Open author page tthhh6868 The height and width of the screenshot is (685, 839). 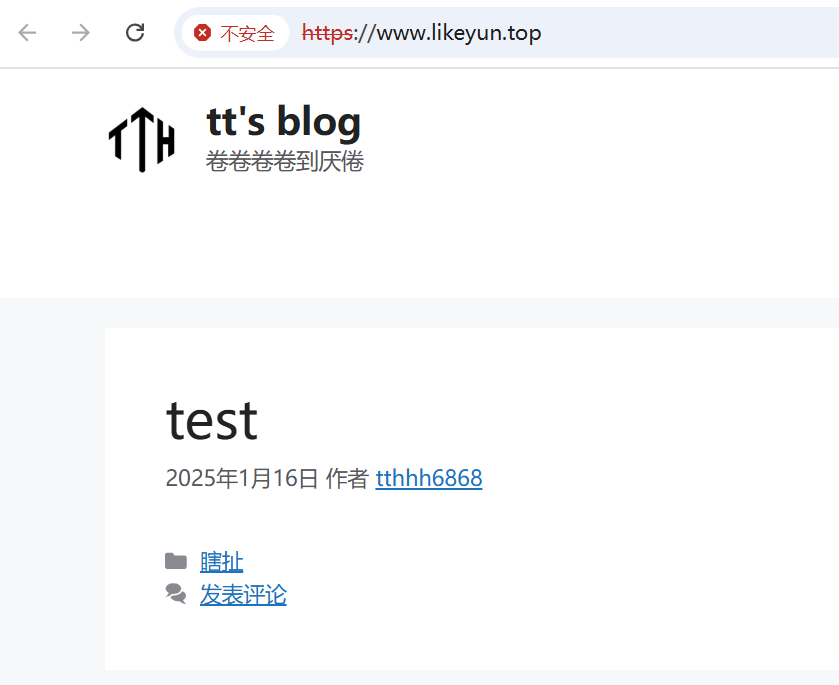point(429,478)
